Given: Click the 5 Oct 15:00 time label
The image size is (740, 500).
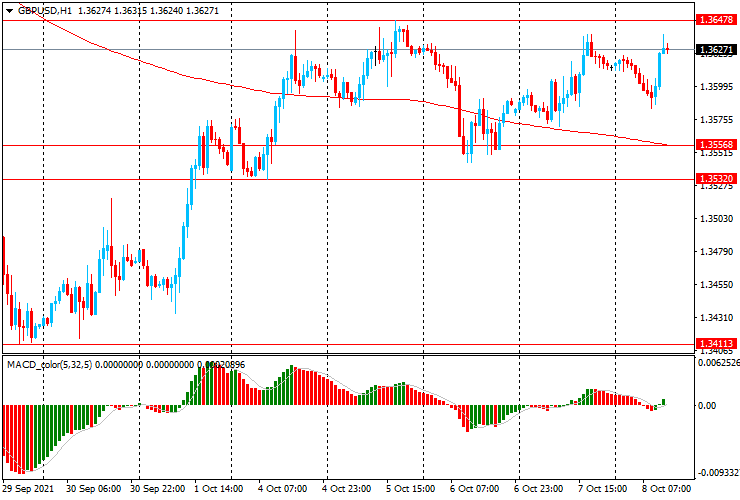Looking at the screenshot, I should 410,488.
